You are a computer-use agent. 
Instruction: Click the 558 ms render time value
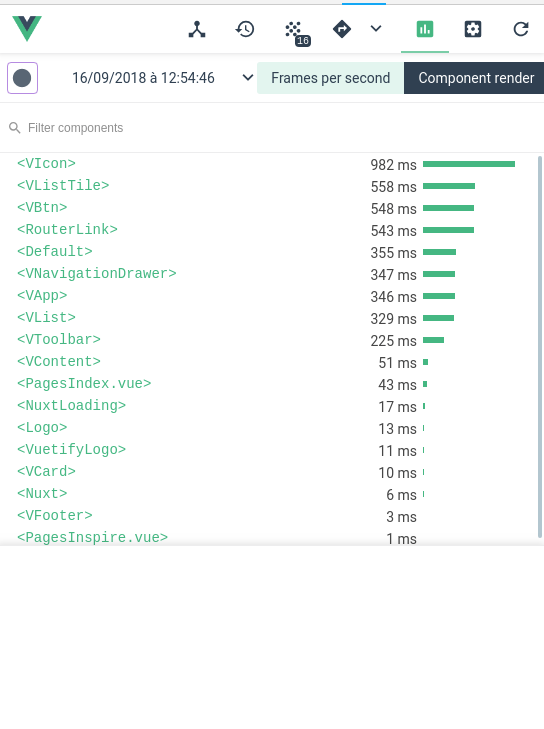(x=393, y=186)
